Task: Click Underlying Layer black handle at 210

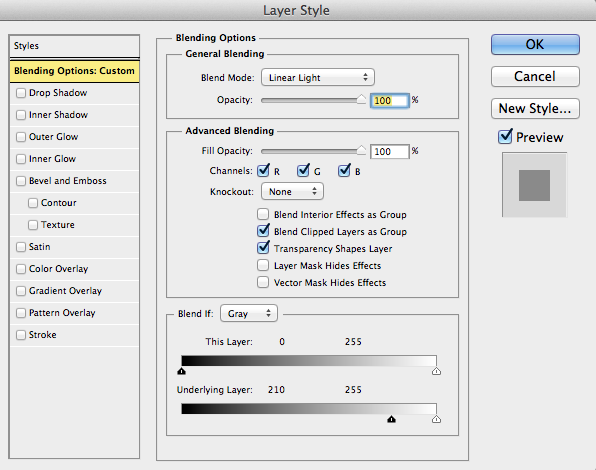Action: (x=392, y=419)
